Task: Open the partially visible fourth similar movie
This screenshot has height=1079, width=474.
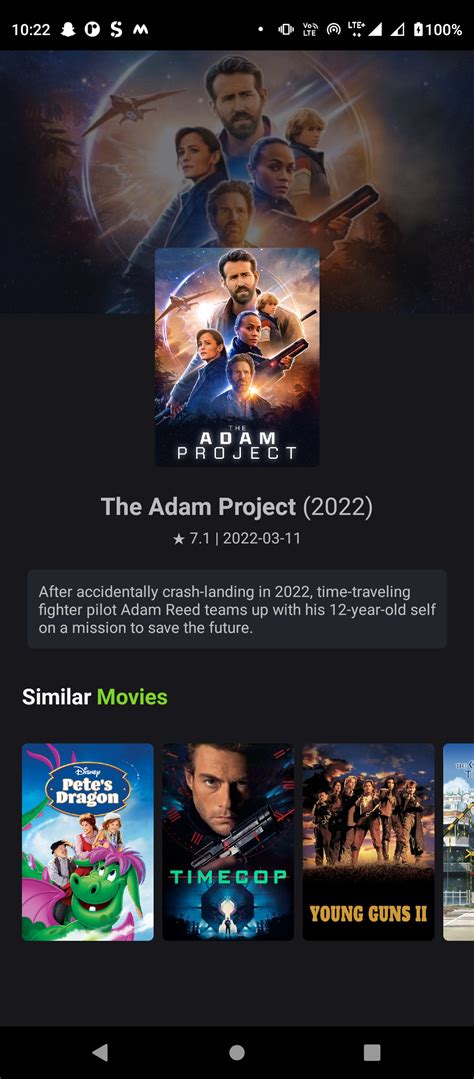Action: 458,842
